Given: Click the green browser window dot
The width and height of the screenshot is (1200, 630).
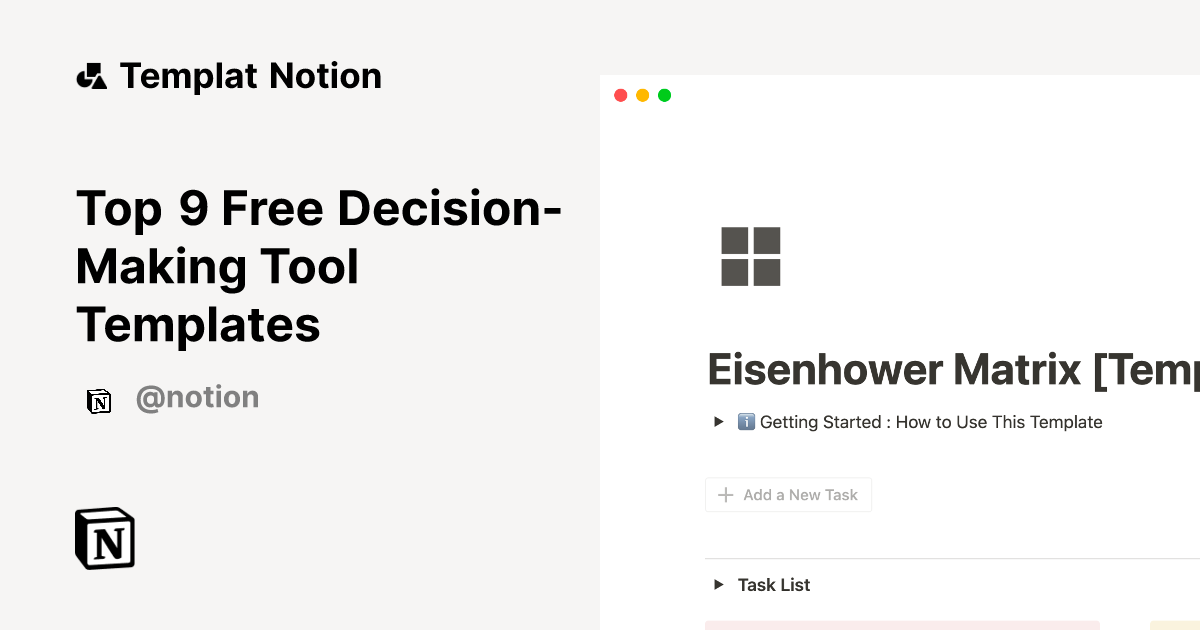Looking at the screenshot, I should click(664, 94).
